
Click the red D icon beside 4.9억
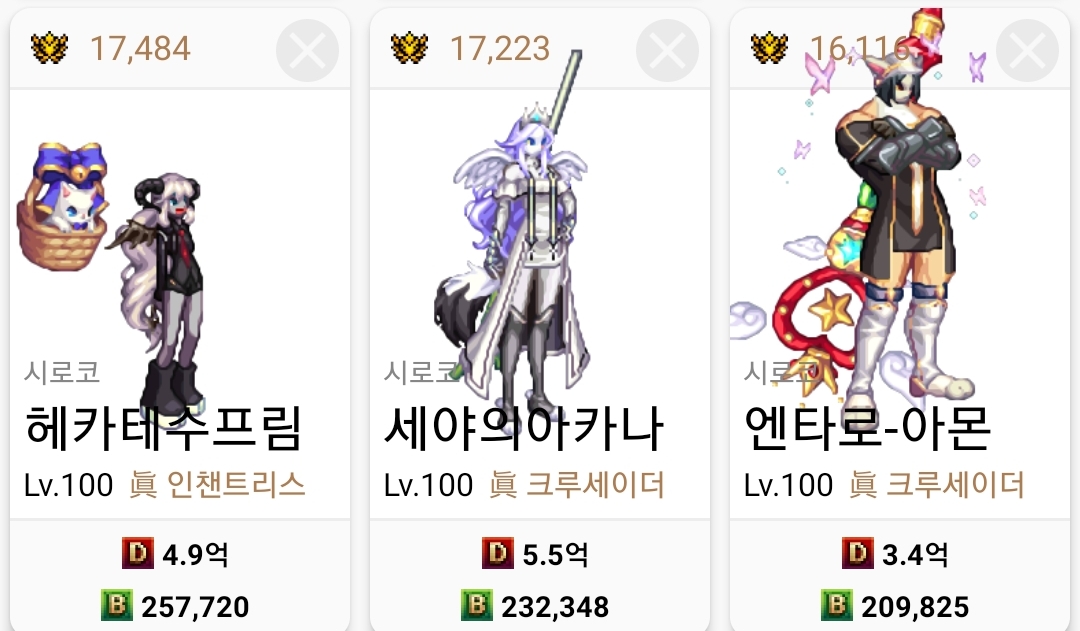point(138,553)
